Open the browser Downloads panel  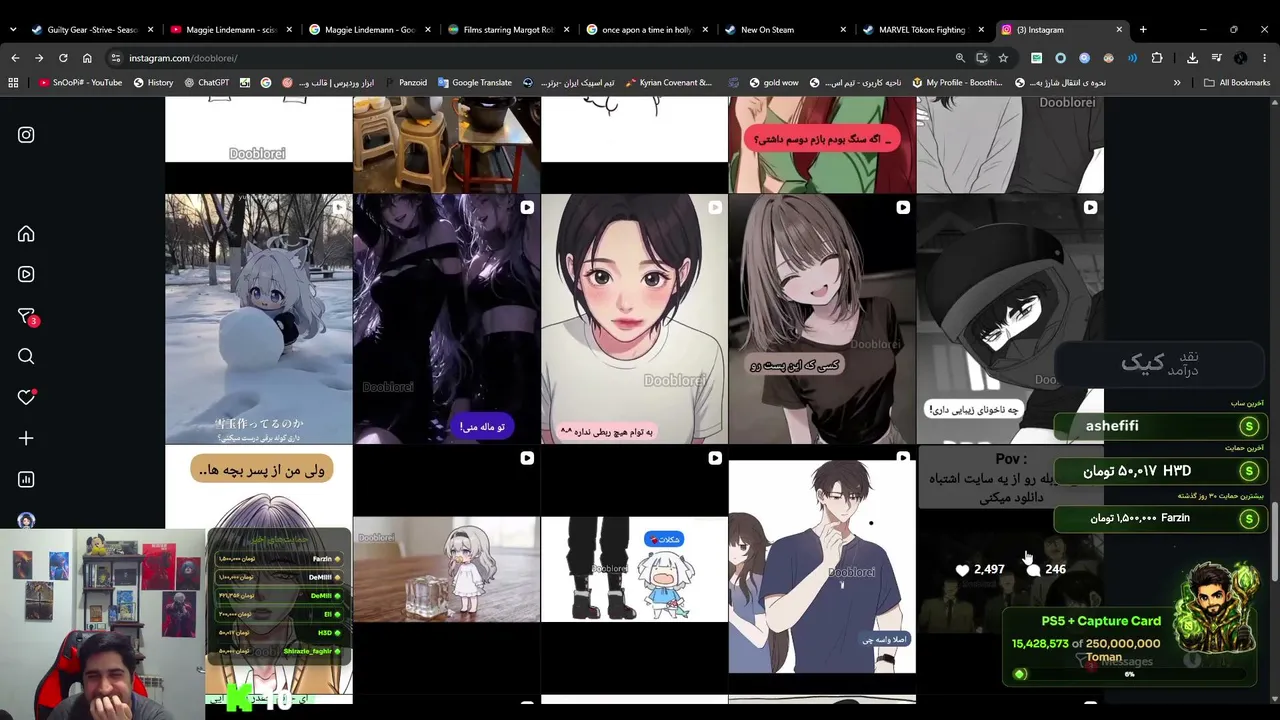1192,58
